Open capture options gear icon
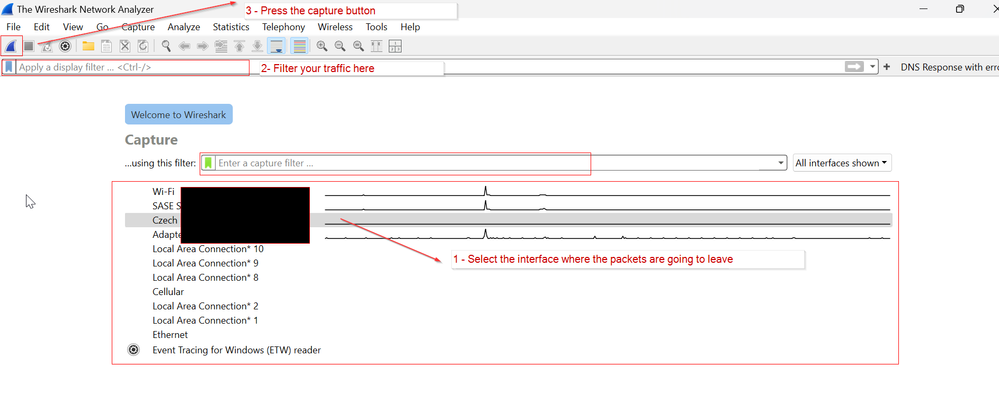 (x=65, y=46)
